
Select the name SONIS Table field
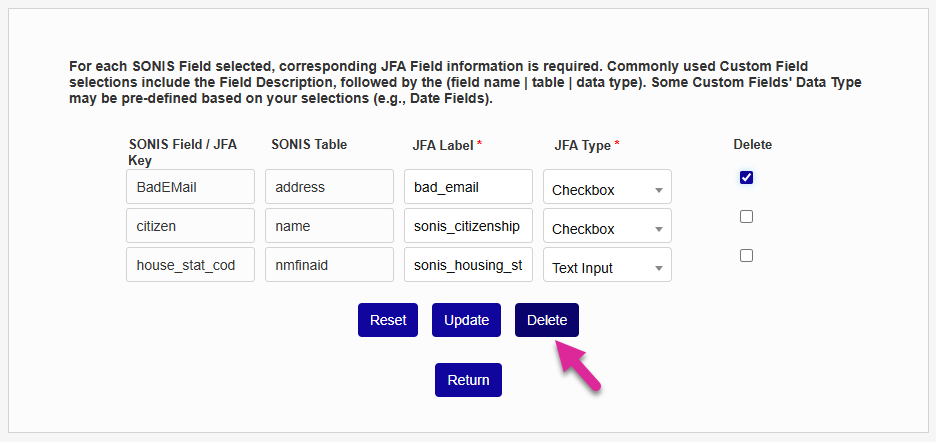point(329,226)
